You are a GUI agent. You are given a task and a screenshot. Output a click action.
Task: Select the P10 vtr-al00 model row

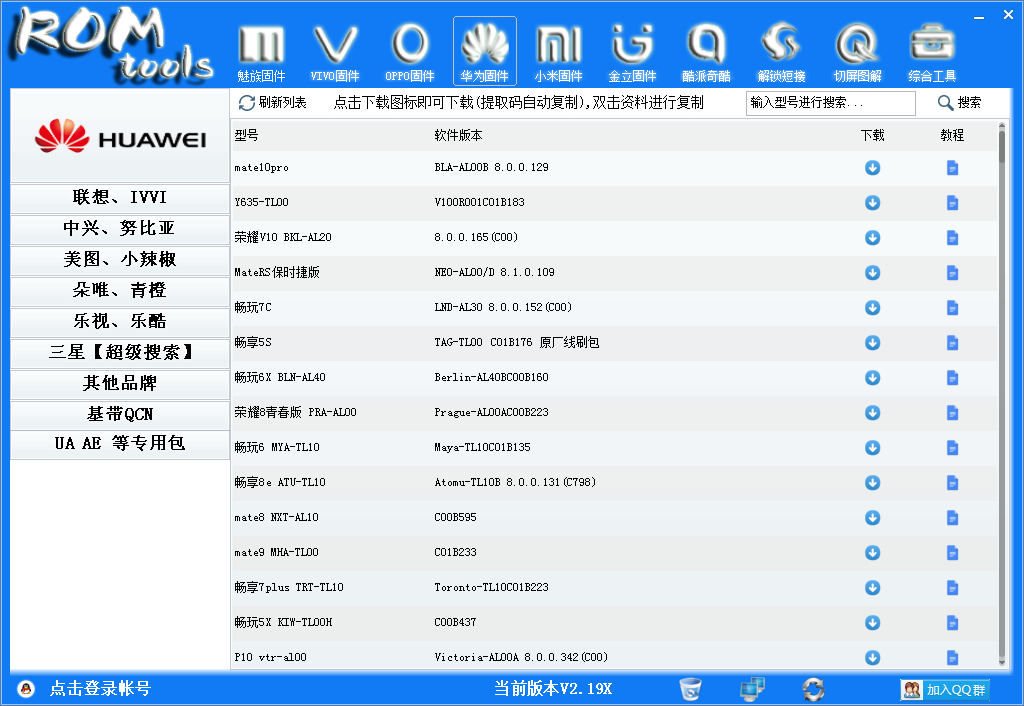coord(614,657)
